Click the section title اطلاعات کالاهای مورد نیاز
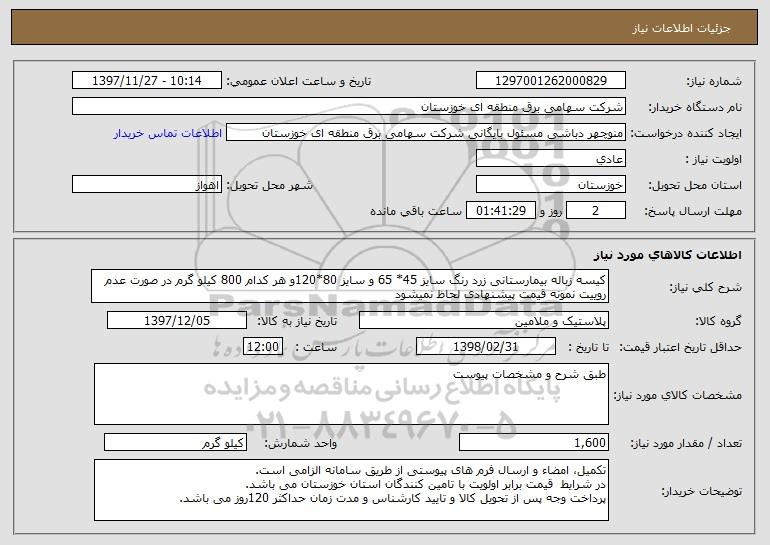This screenshot has height=545, width=770. (x=667, y=255)
